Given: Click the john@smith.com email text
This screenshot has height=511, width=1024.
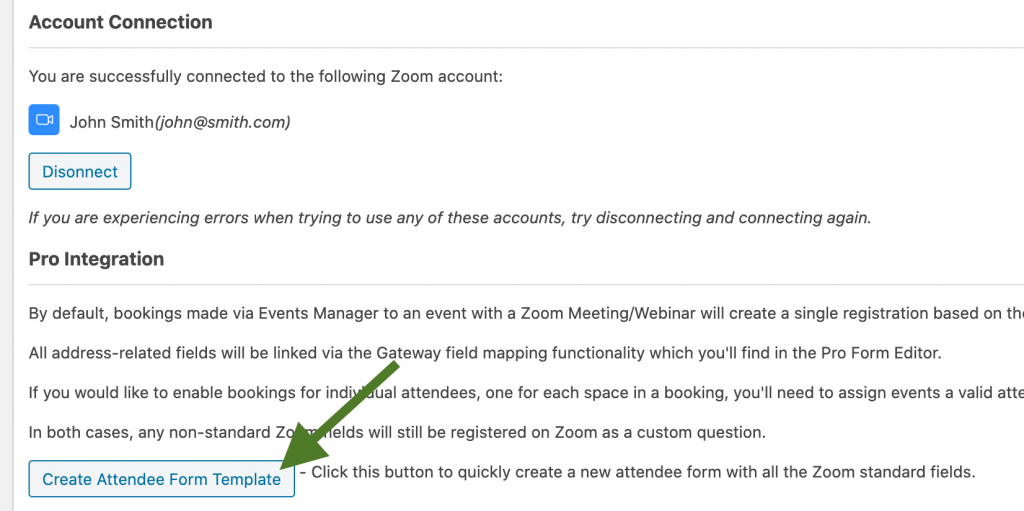Looking at the screenshot, I should pos(221,122).
